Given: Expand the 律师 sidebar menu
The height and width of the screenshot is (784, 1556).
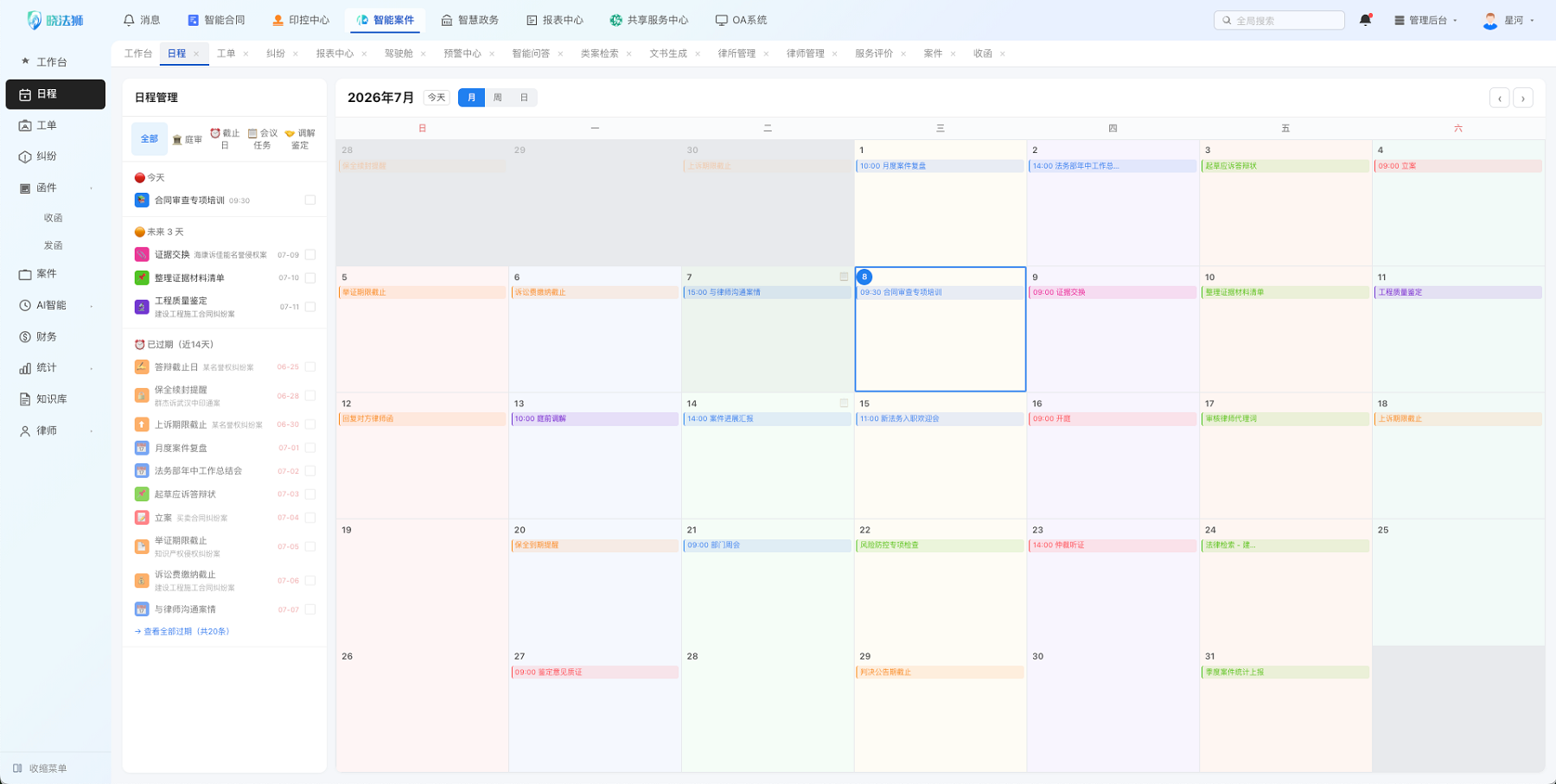Looking at the screenshot, I should pyautogui.click(x=92, y=430).
